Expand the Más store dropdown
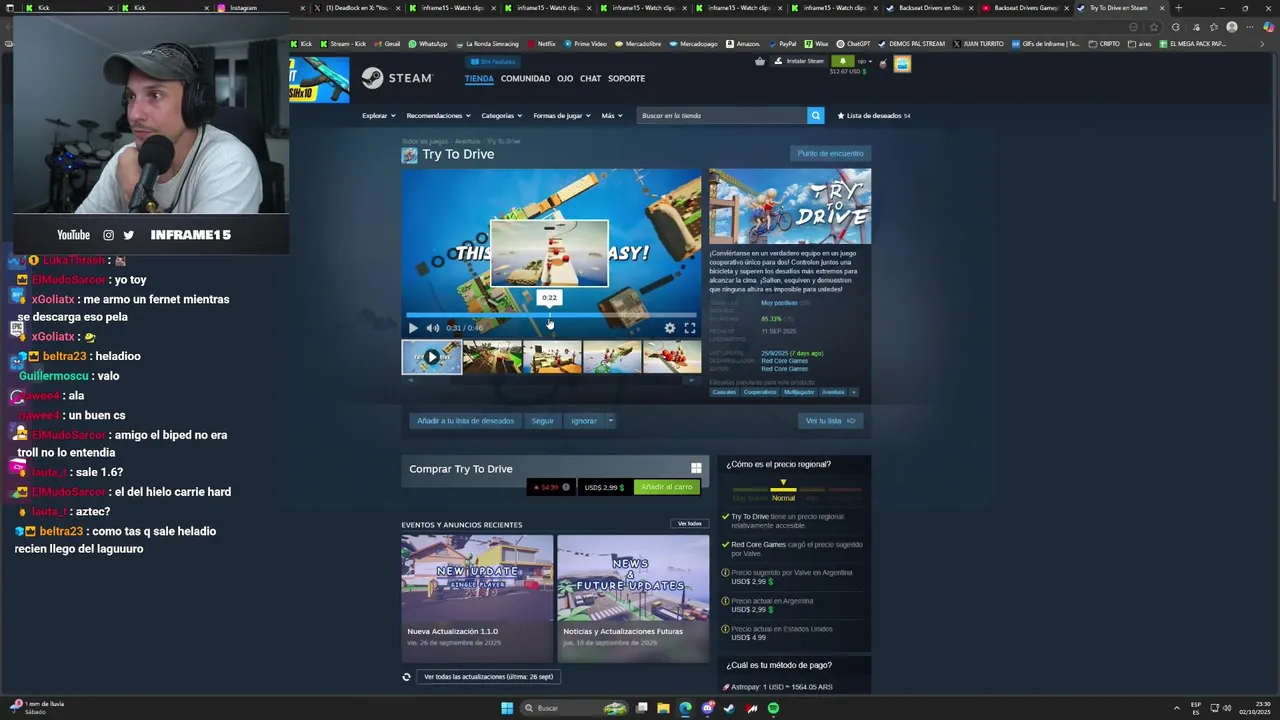 611,115
